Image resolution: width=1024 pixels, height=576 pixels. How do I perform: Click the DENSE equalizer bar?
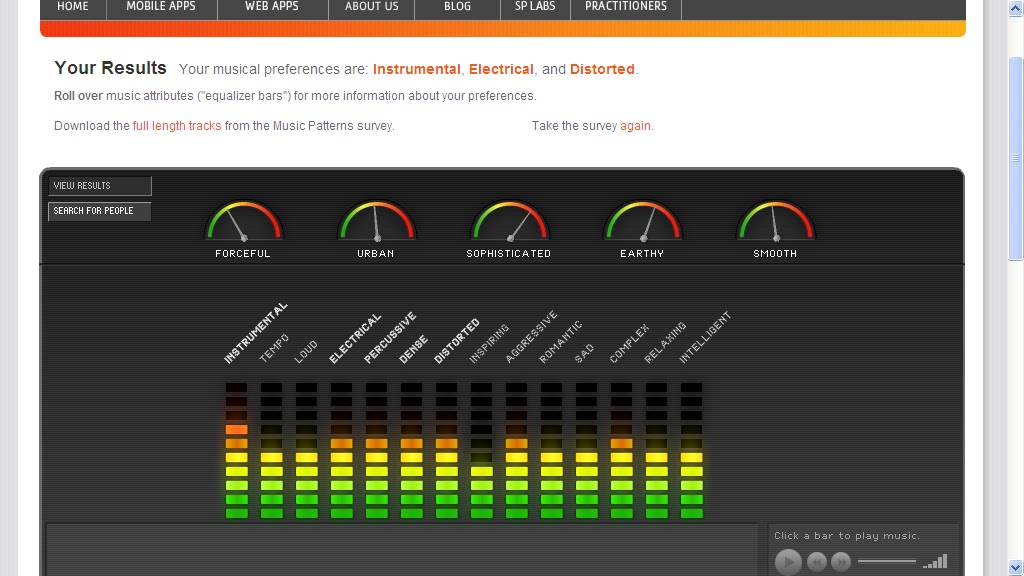click(411, 451)
